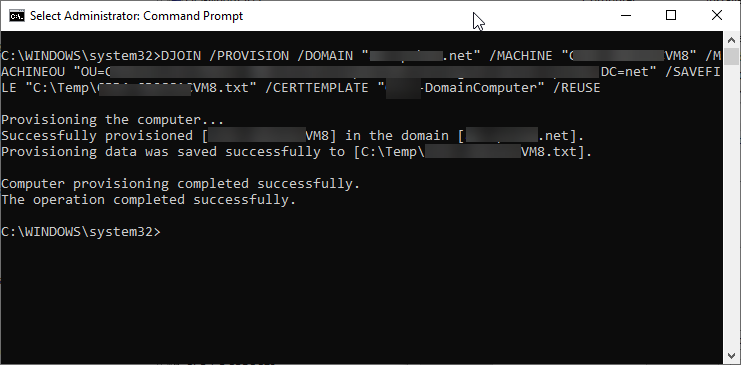Click the scrollbar down arrow

732,355
